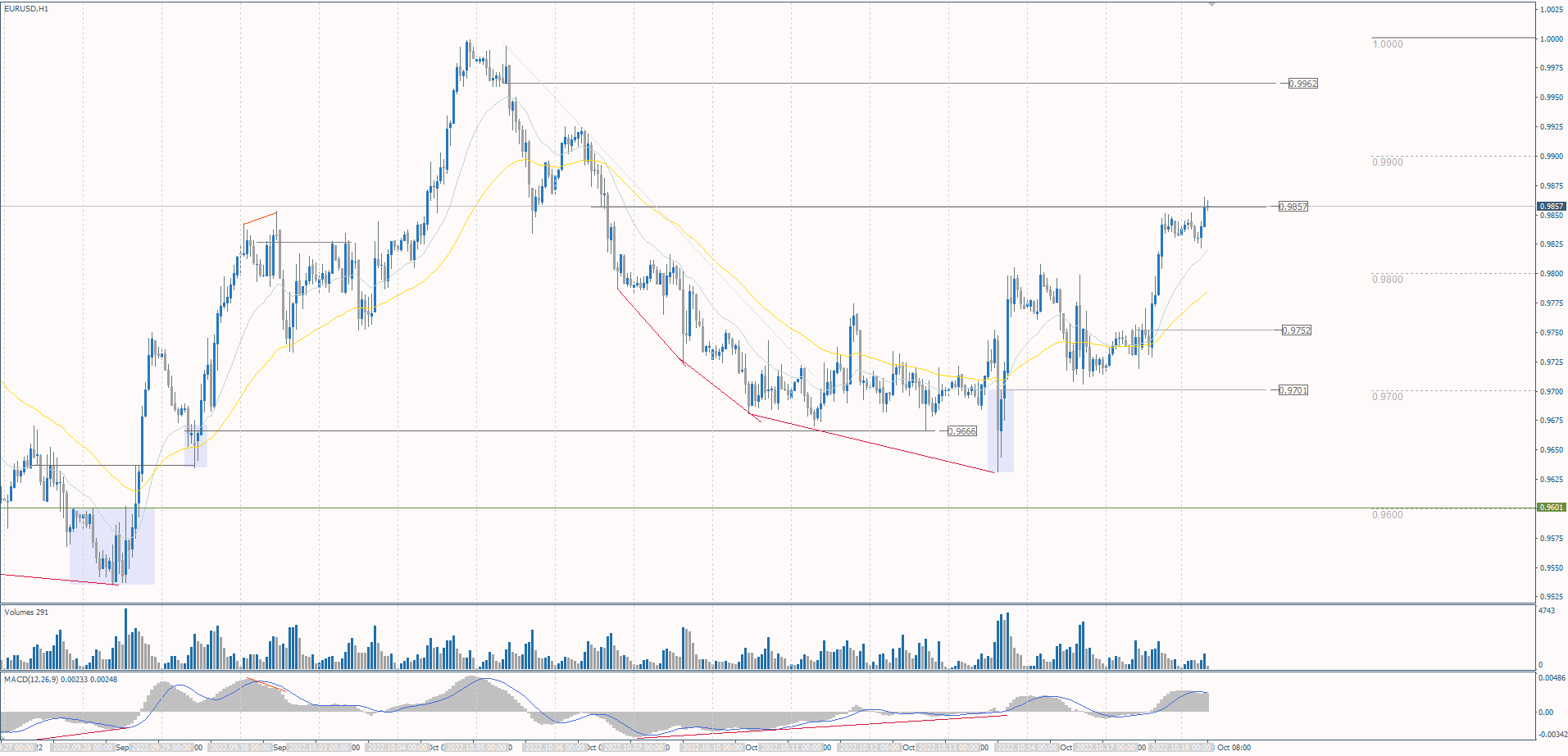This screenshot has height=756, width=1568.
Task: Click the 1.0000 horizontal line label
Action: [x=1388, y=44]
